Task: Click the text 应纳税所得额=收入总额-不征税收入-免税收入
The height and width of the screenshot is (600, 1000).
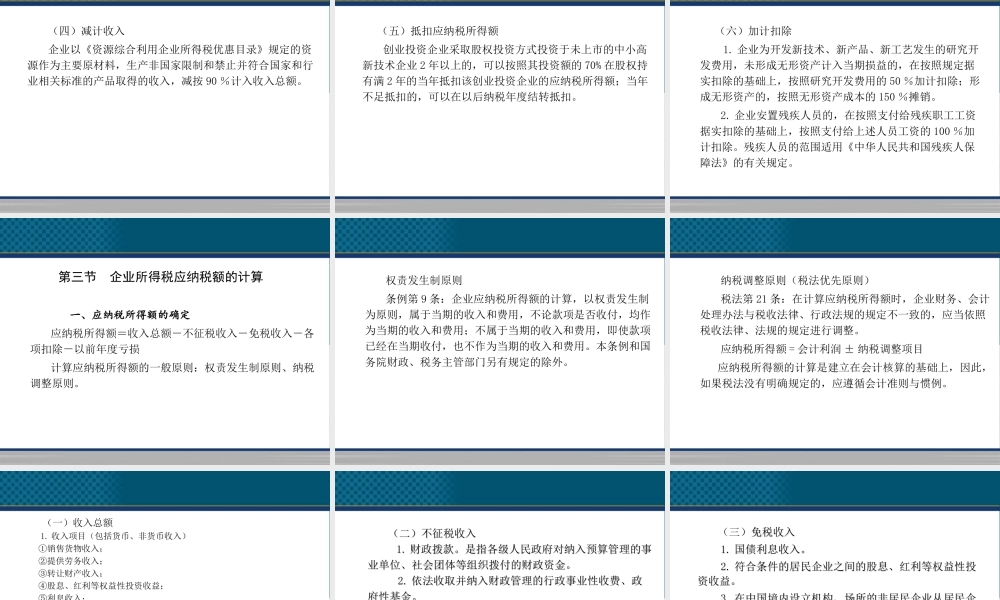Action: [x=164, y=331]
